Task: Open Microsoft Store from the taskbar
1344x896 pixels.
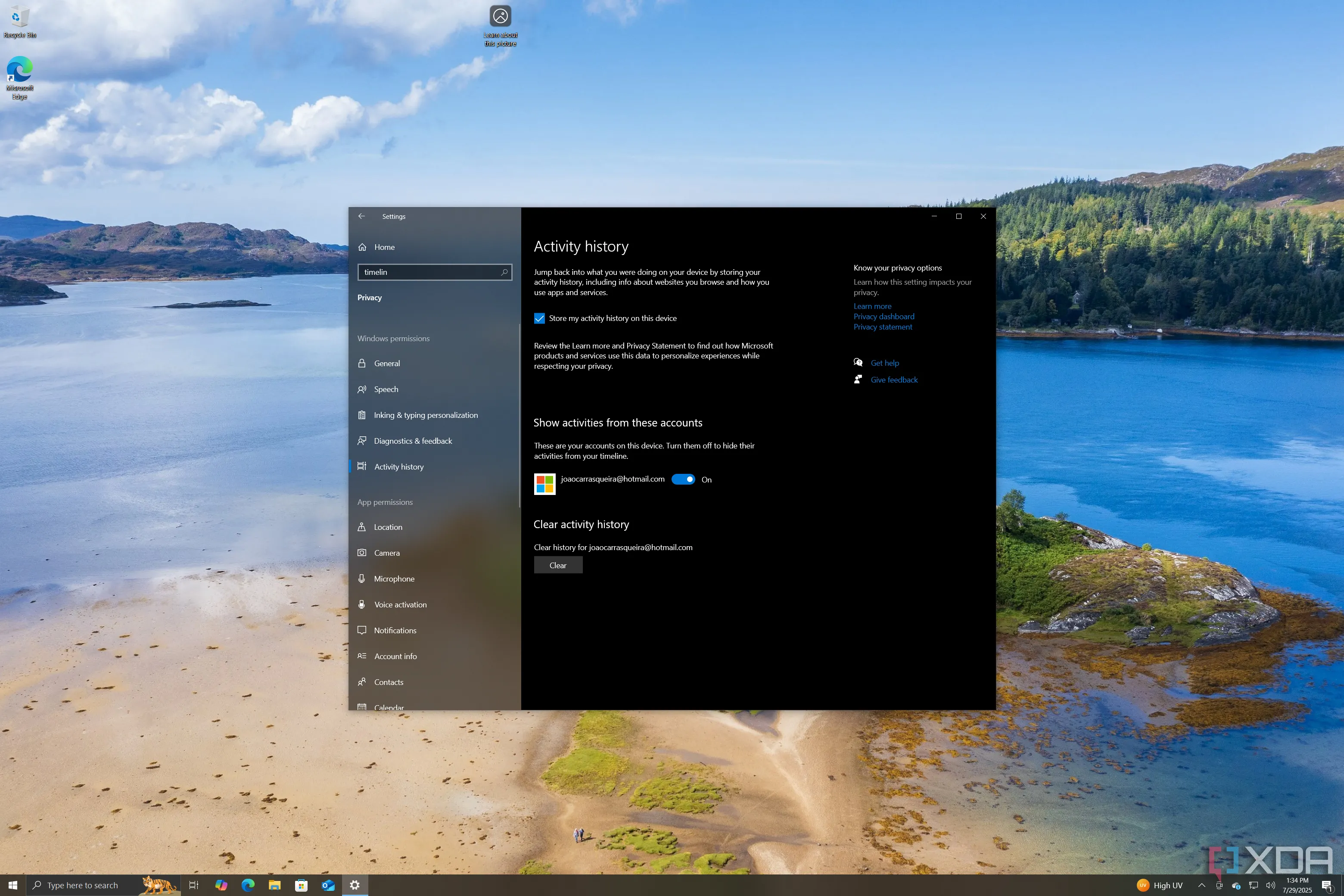Action: coord(301,885)
